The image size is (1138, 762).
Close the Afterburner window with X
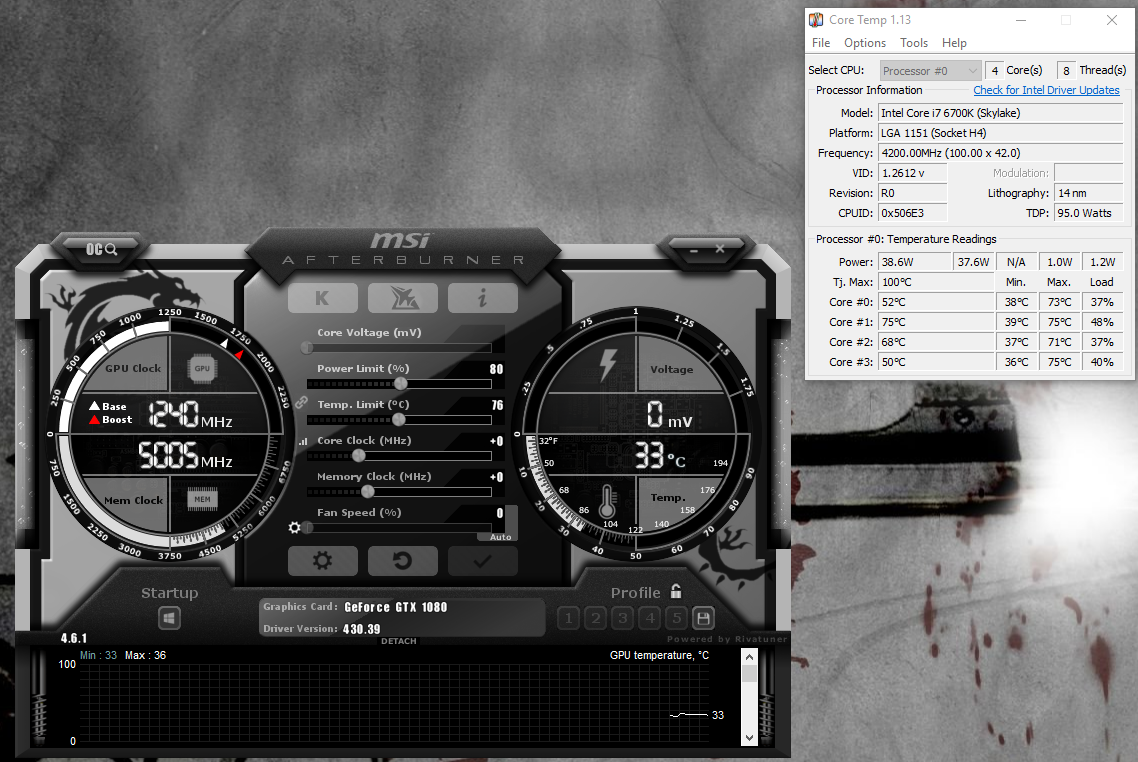click(720, 249)
